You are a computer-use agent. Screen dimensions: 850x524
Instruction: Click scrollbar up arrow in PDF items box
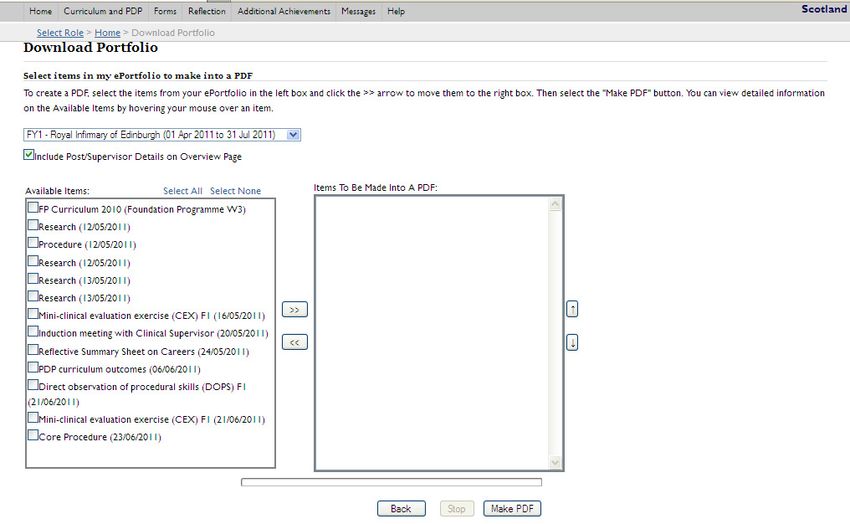pyautogui.click(x=555, y=204)
